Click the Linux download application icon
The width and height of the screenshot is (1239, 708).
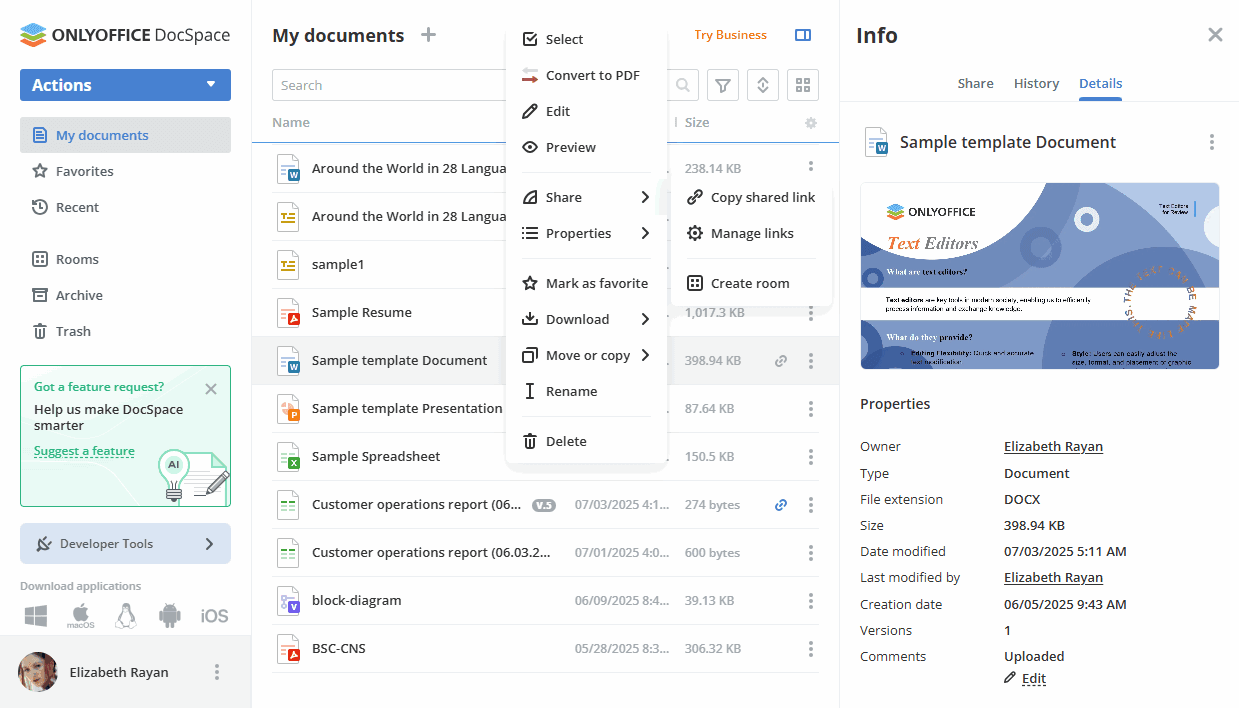[125, 616]
